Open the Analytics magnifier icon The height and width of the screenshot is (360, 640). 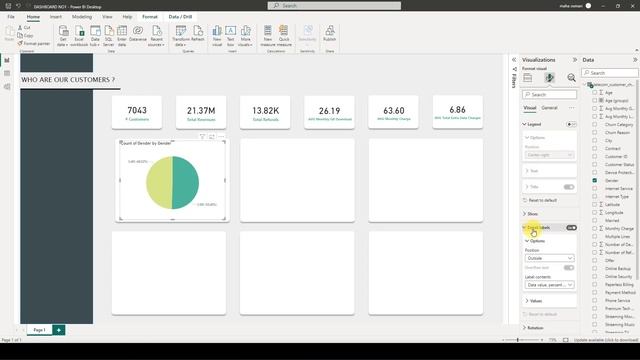click(x=571, y=78)
